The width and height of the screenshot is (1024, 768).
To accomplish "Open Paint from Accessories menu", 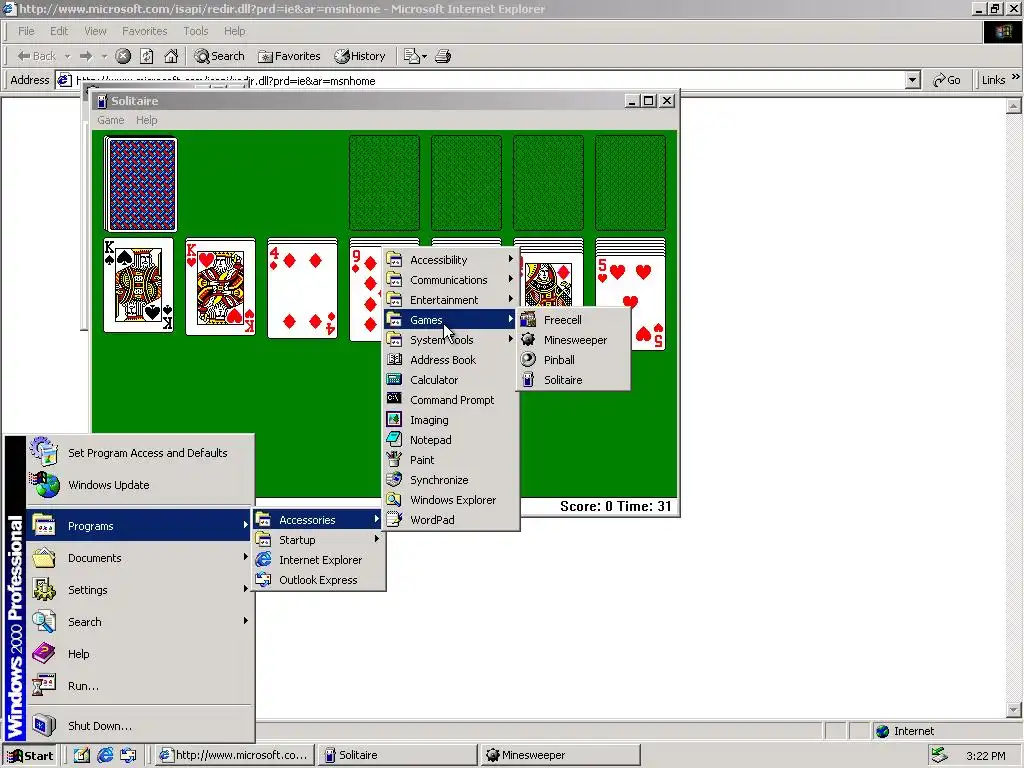I will [451, 460].
